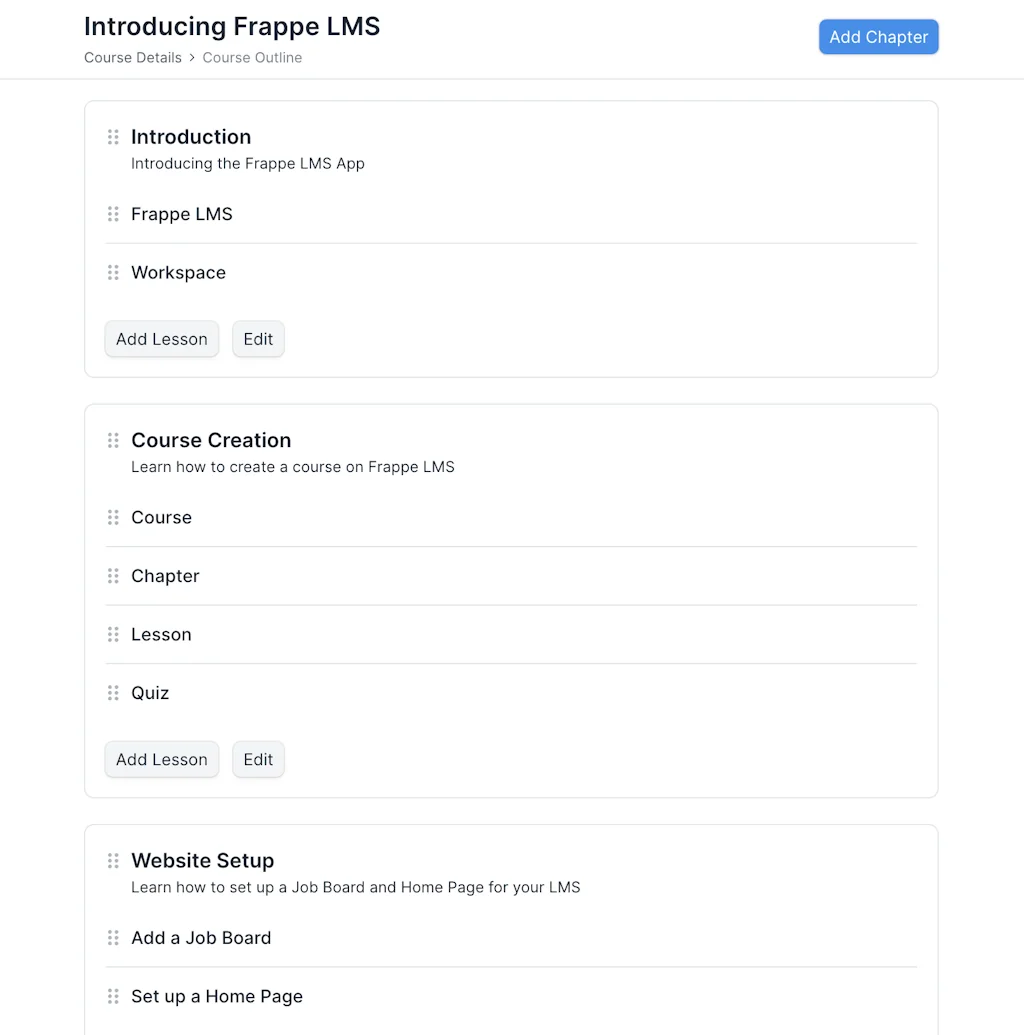
Task: Edit the Introduction chapter
Action: tap(258, 339)
